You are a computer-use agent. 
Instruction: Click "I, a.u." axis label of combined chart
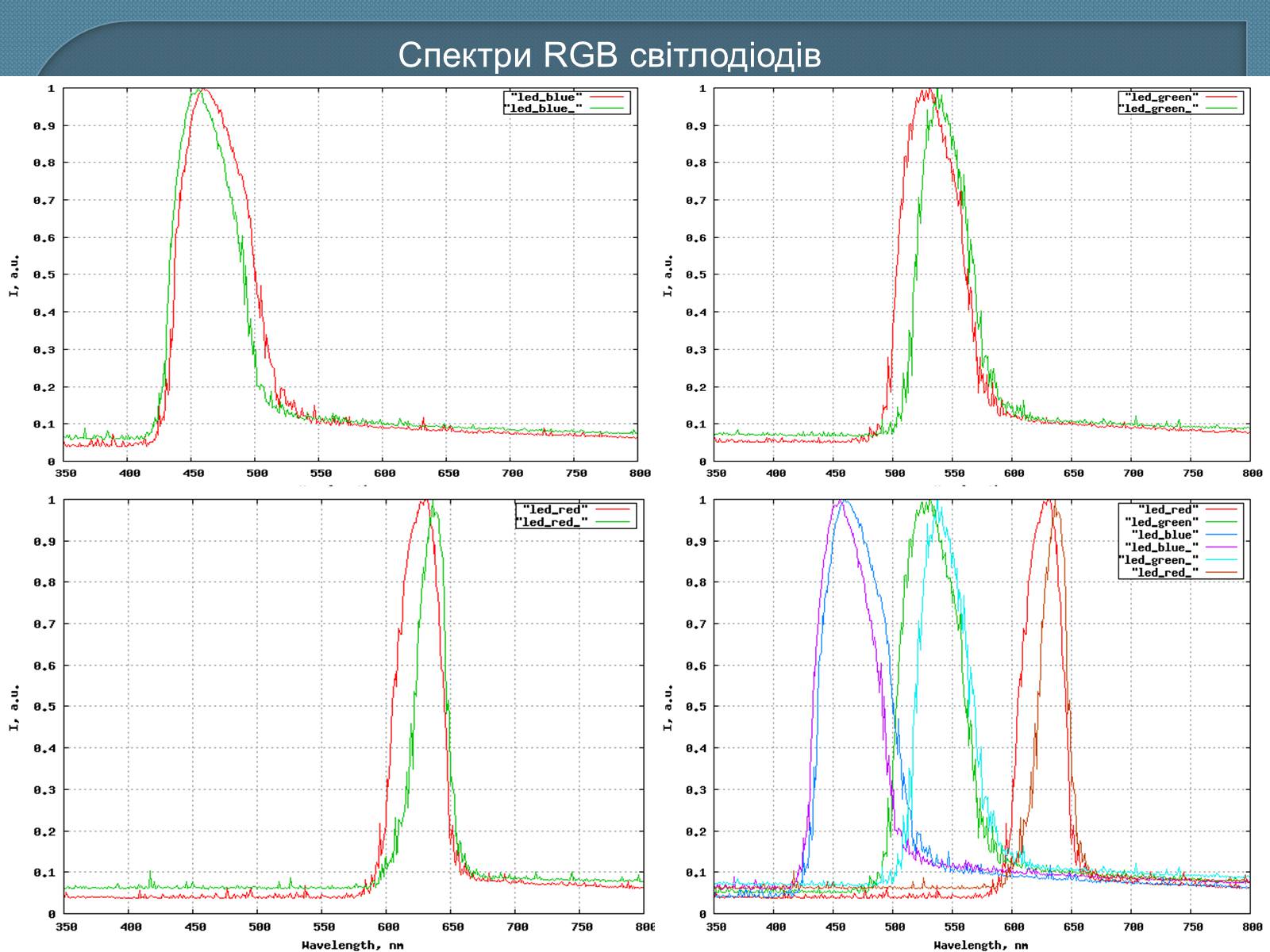pyautogui.click(x=668, y=708)
